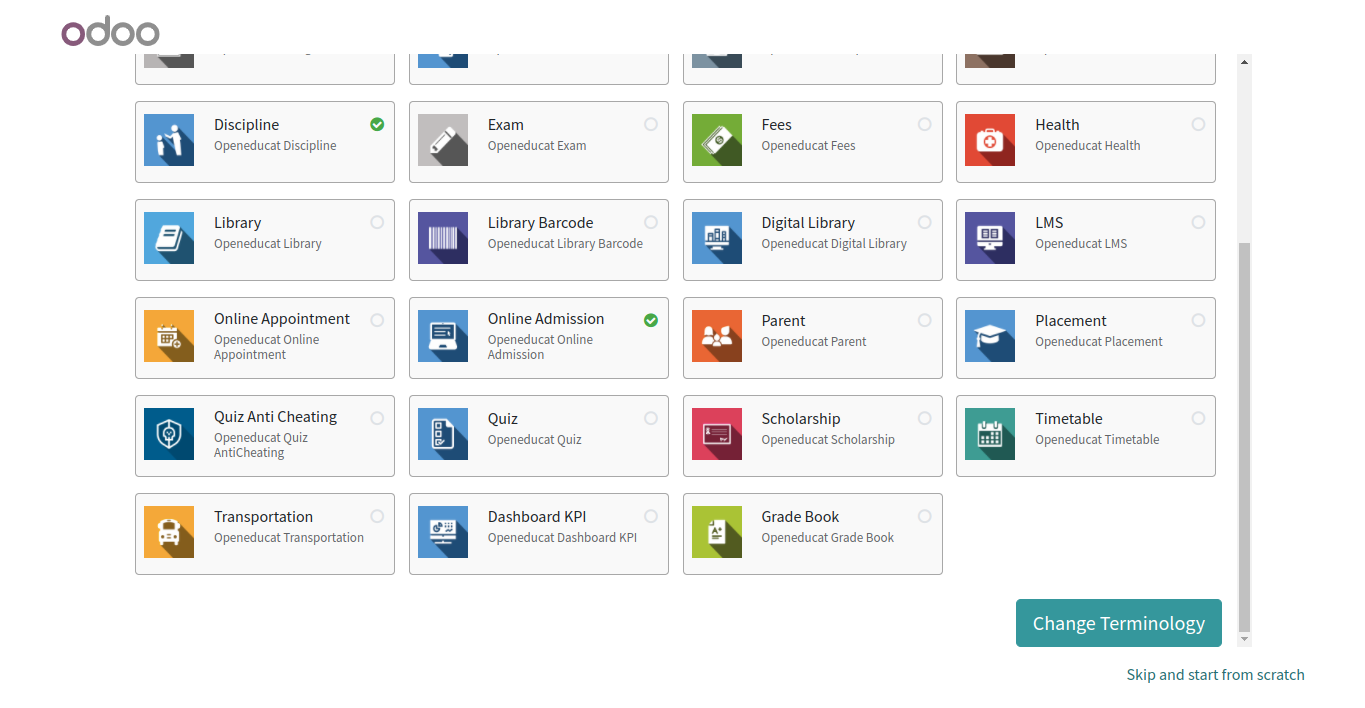
Task: Select the Scholarship radio circle
Action: [925, 418]
